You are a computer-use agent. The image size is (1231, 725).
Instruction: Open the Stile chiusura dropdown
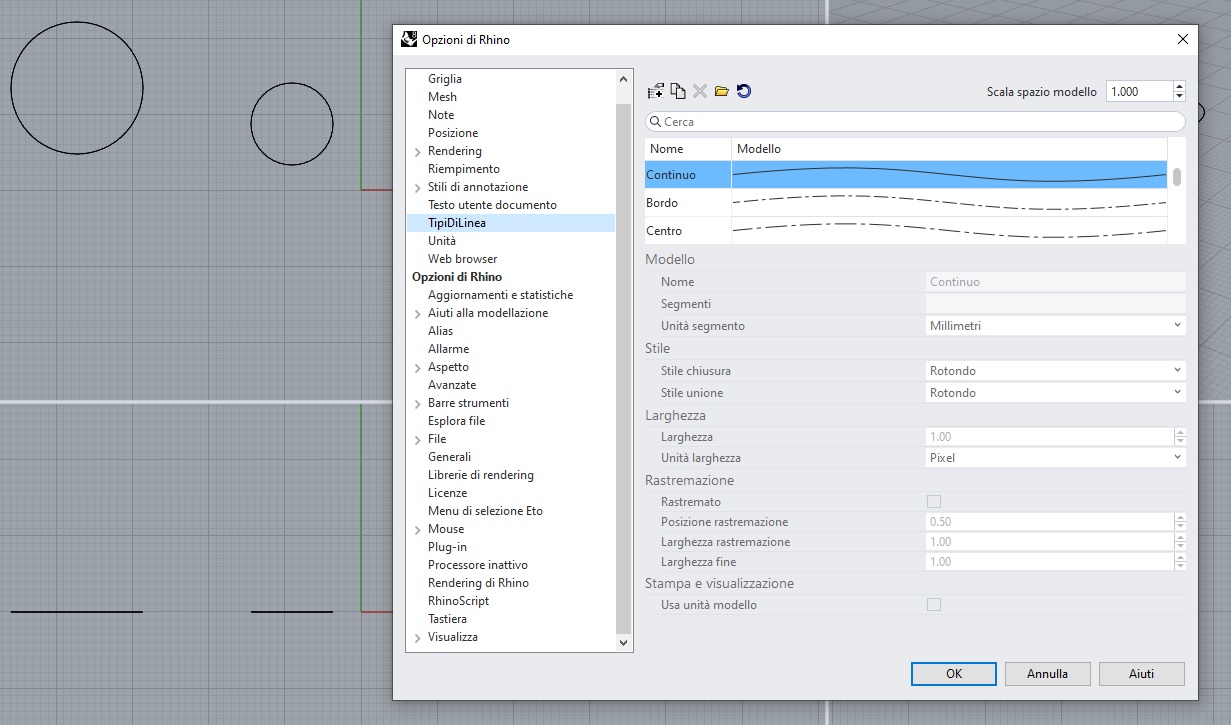[x=1055, y=371]
